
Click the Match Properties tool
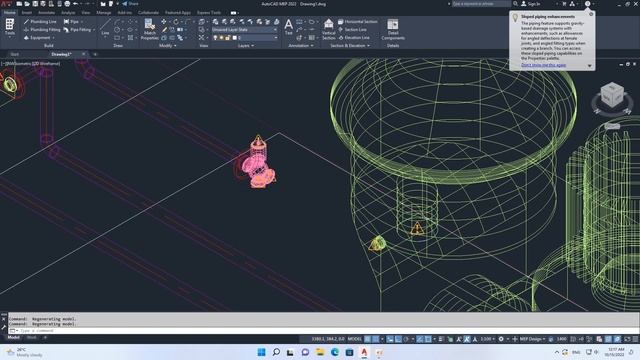pos(149,29)
